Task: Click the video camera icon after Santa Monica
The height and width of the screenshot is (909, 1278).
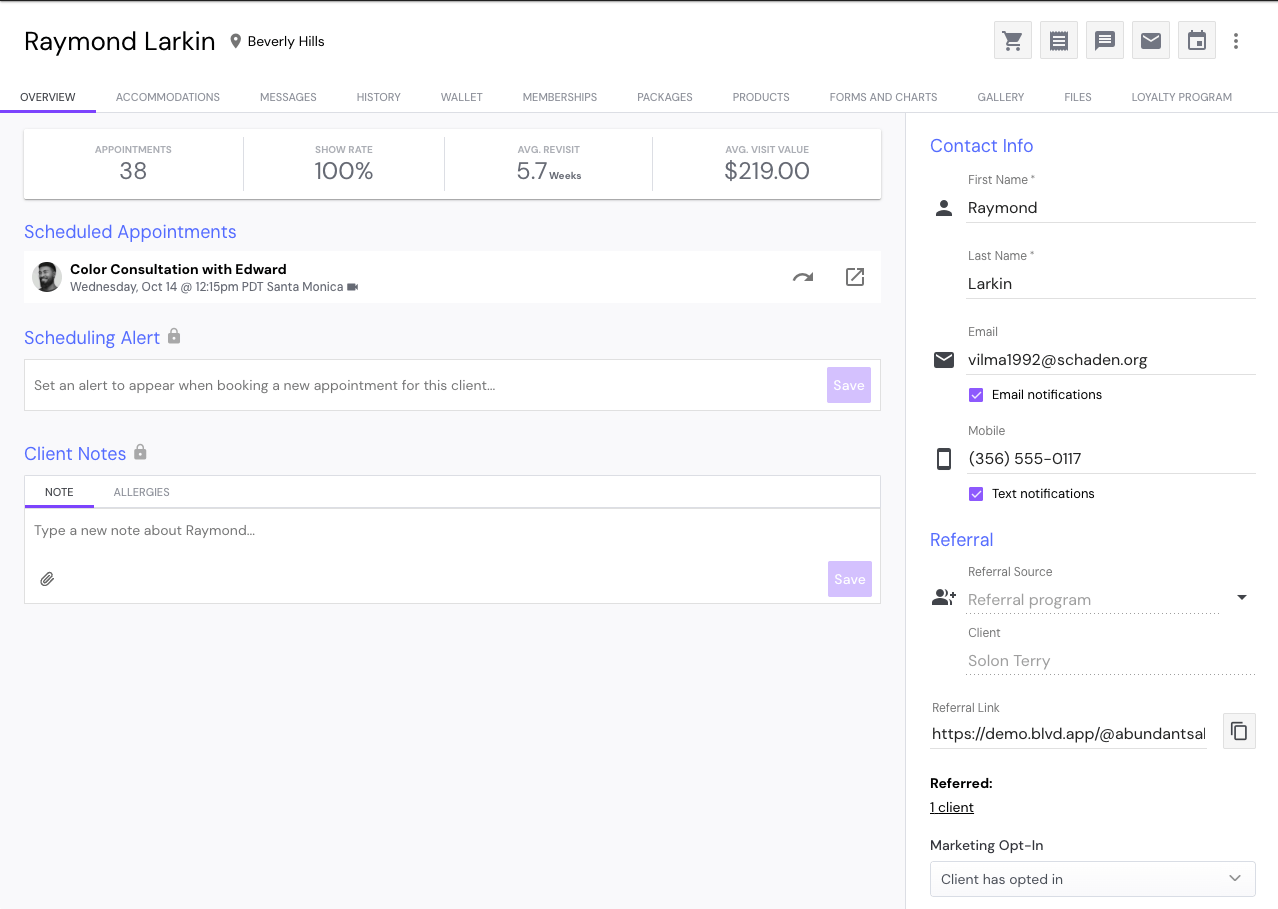Action: pos(352,287)
